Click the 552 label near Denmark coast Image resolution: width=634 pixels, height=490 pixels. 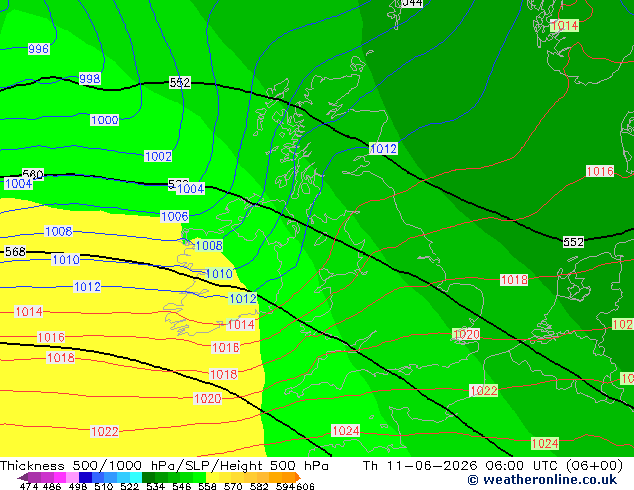click(x=573, y=242)
